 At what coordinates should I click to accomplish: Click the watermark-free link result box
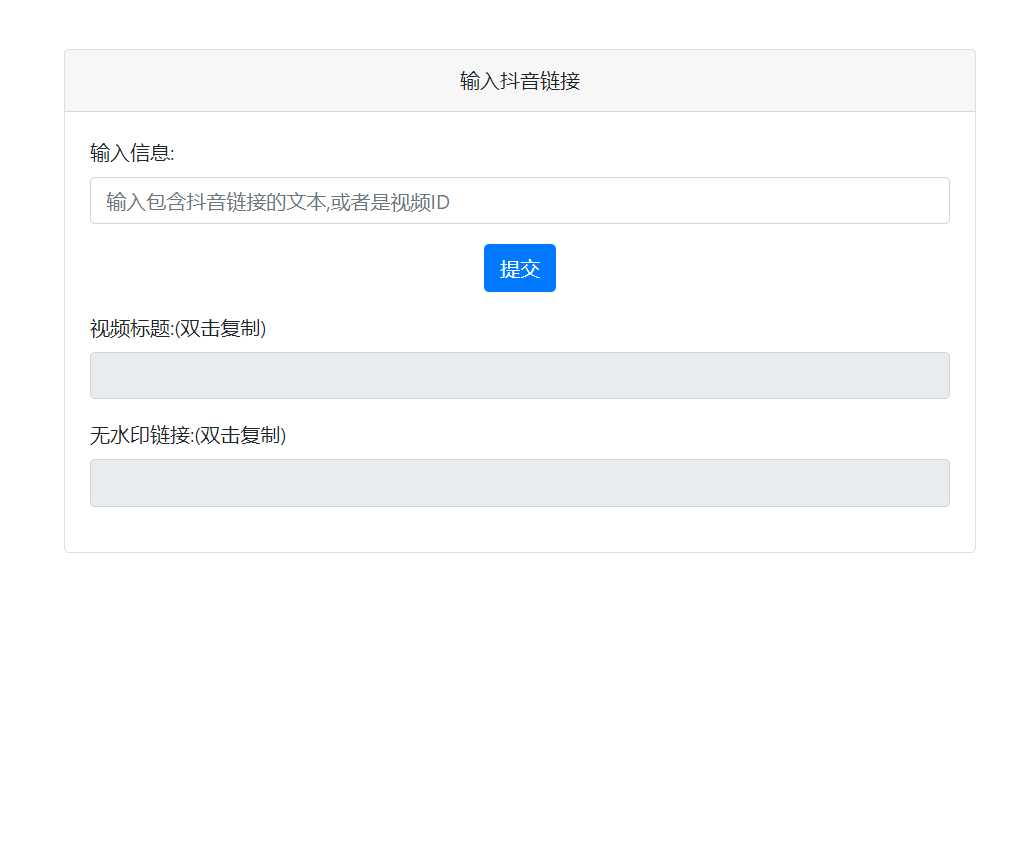(x=519, y=482)
